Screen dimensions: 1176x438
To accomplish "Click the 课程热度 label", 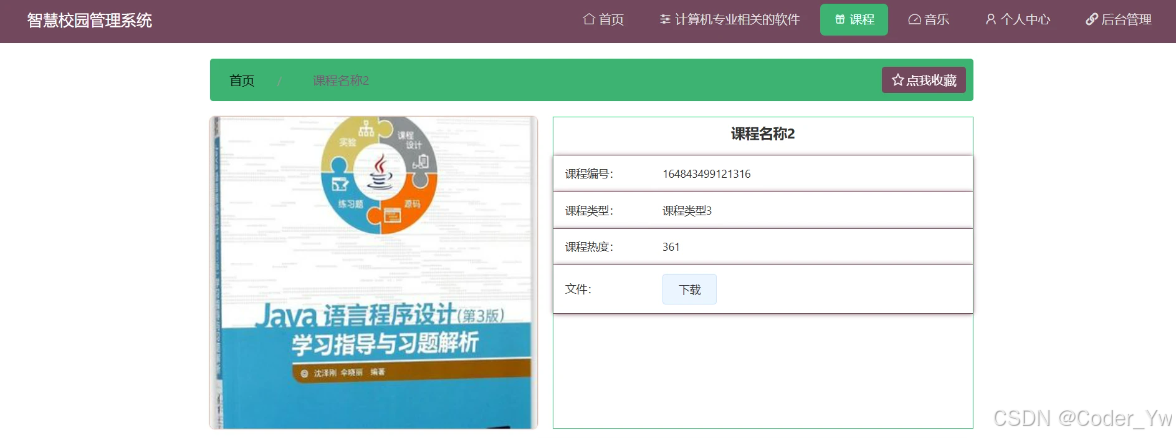I will click(589, 247).
